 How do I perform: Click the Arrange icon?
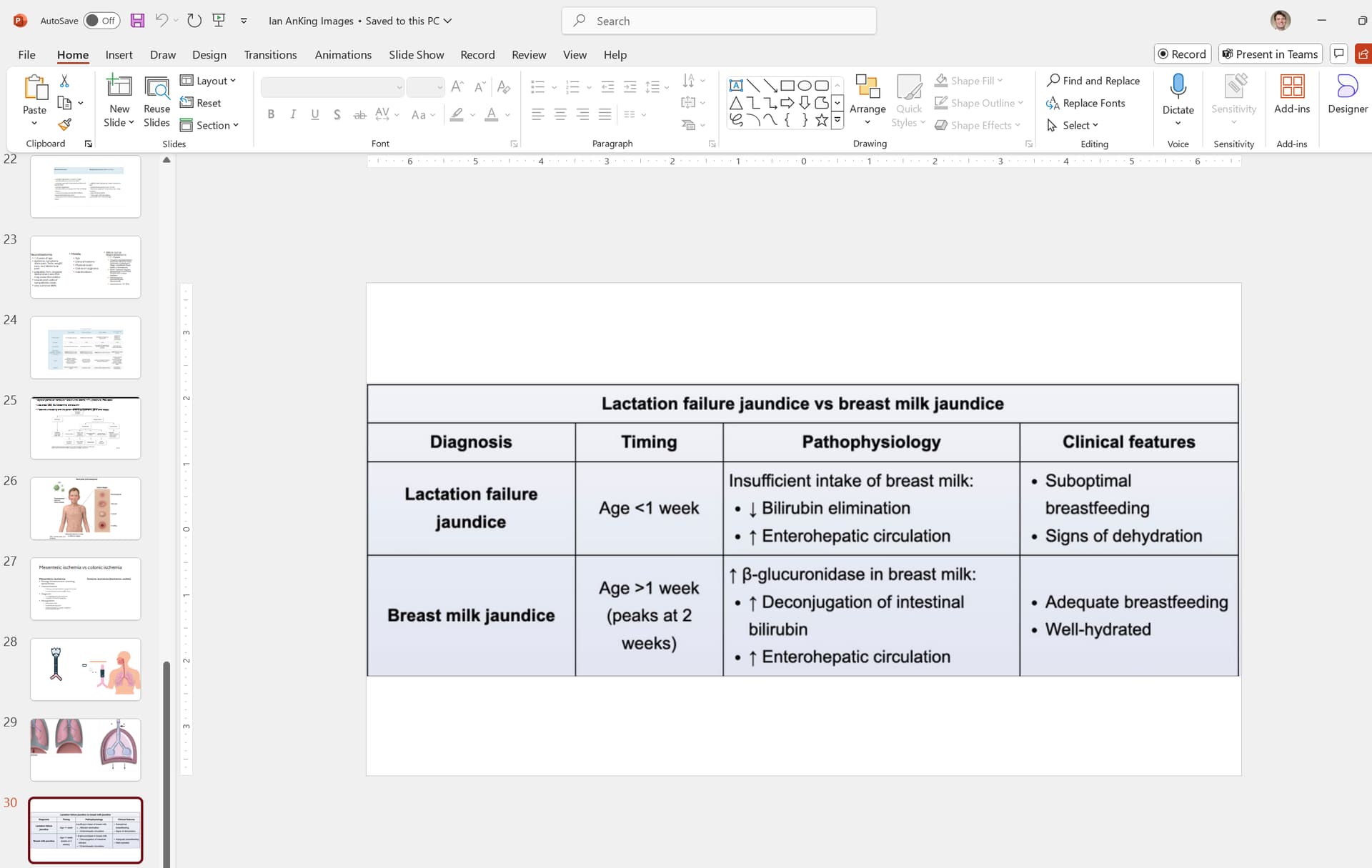pos(868,87)
